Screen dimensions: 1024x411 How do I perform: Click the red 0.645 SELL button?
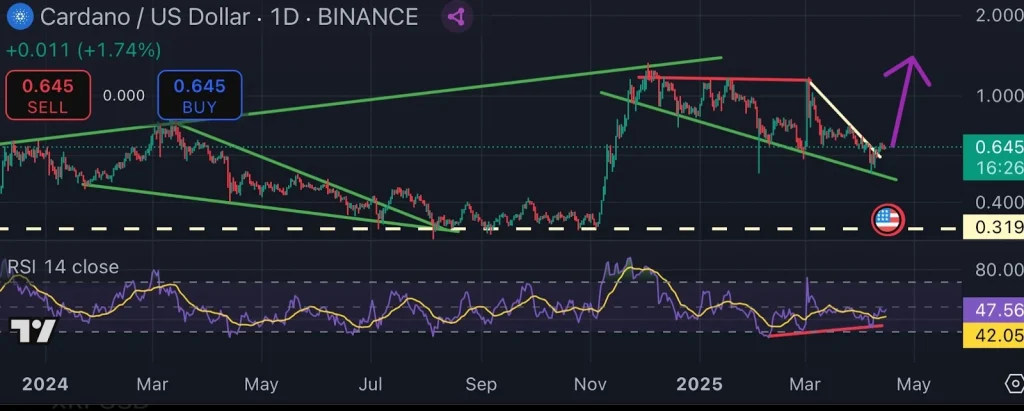pyautogui.click(x=48, y=95)
